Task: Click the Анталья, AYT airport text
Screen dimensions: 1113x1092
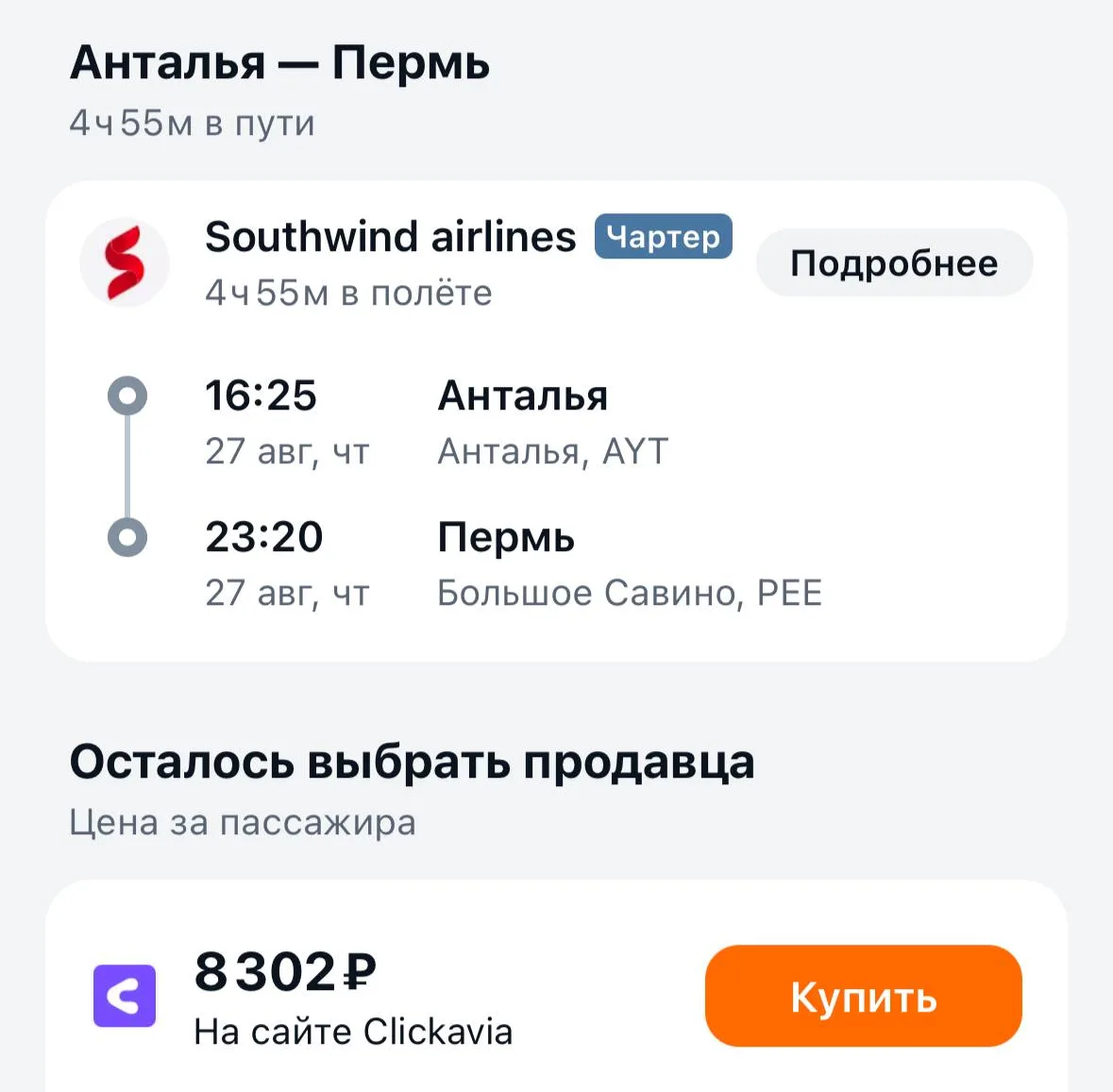Action: point(553,451)
